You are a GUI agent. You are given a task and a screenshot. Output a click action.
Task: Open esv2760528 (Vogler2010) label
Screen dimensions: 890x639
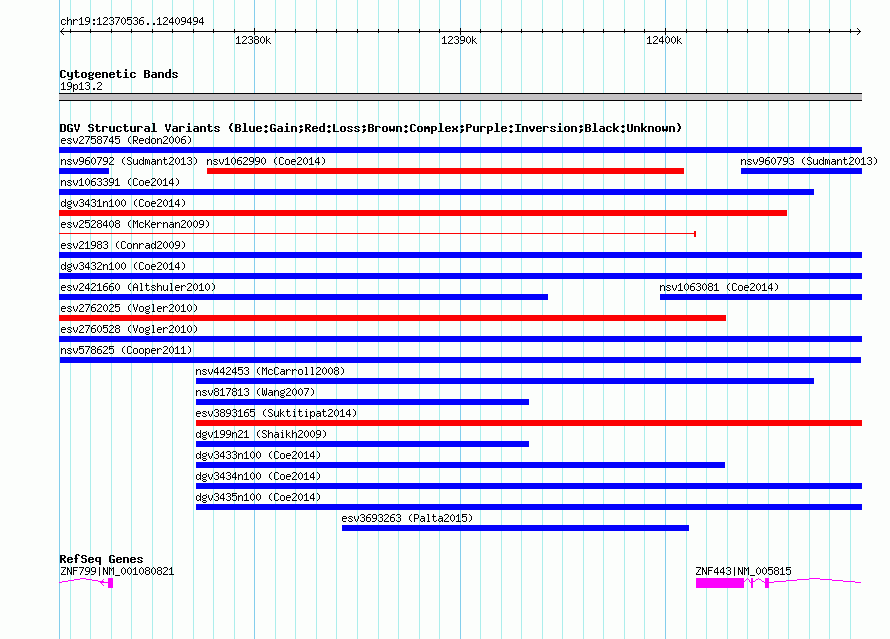coord(129,329)
